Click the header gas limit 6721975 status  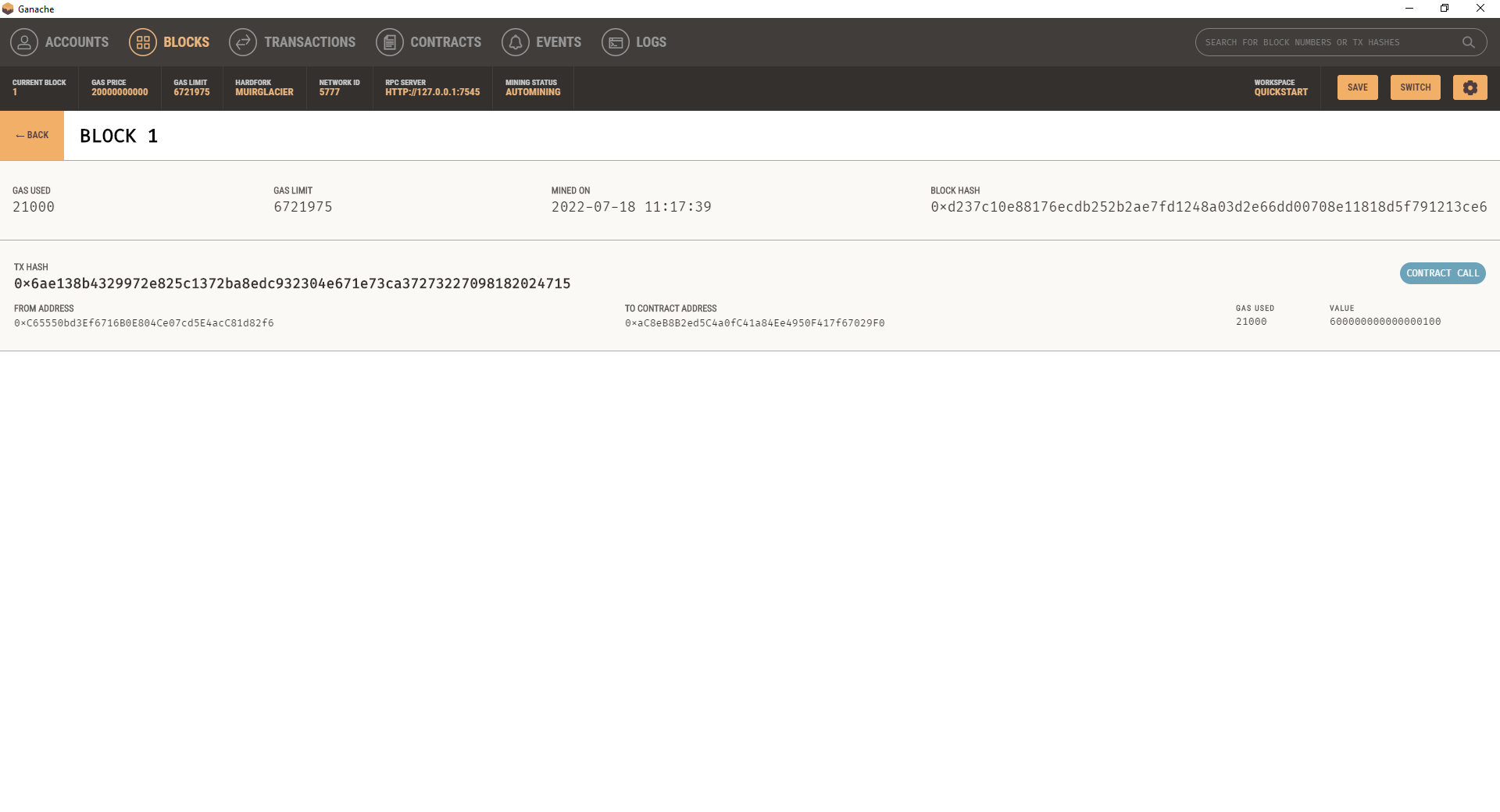click(x=191, y=87)
